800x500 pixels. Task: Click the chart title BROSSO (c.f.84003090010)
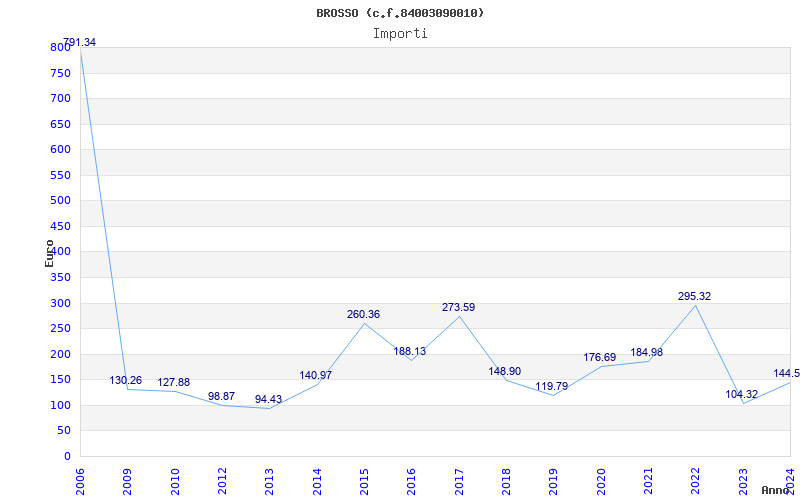pyautogui.click(x=400, y=13)
